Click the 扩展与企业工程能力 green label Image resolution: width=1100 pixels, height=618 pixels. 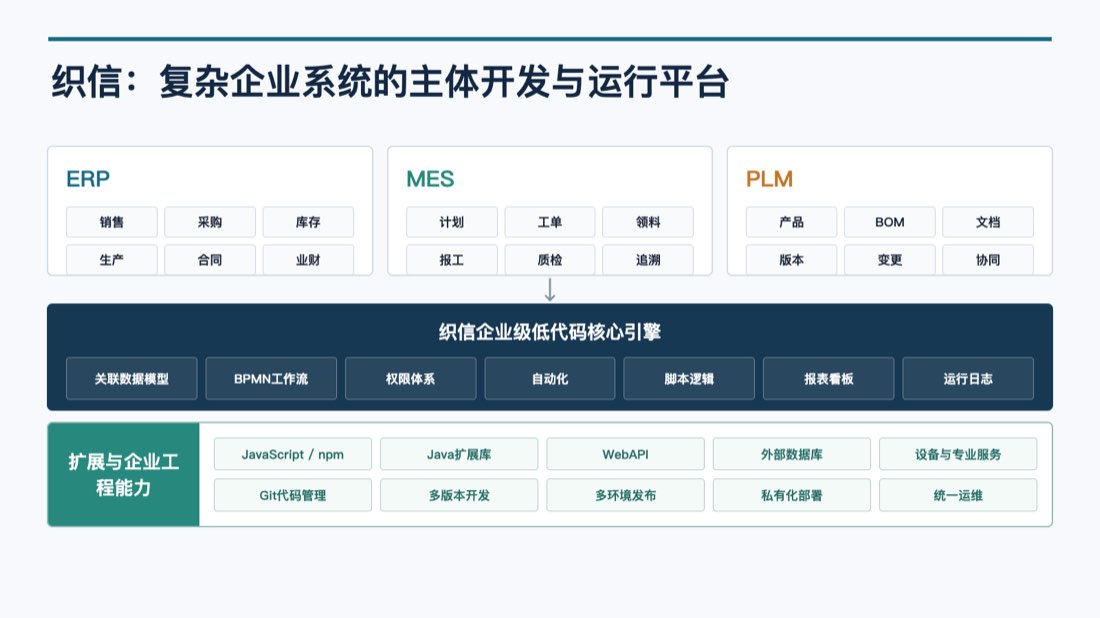[123, 474]
